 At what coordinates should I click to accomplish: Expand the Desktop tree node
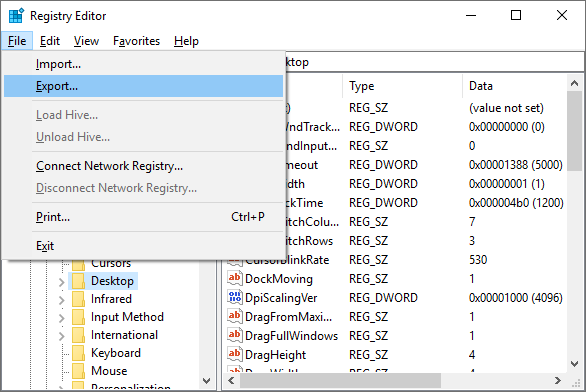pyautogui.click(x=62, y=282)
